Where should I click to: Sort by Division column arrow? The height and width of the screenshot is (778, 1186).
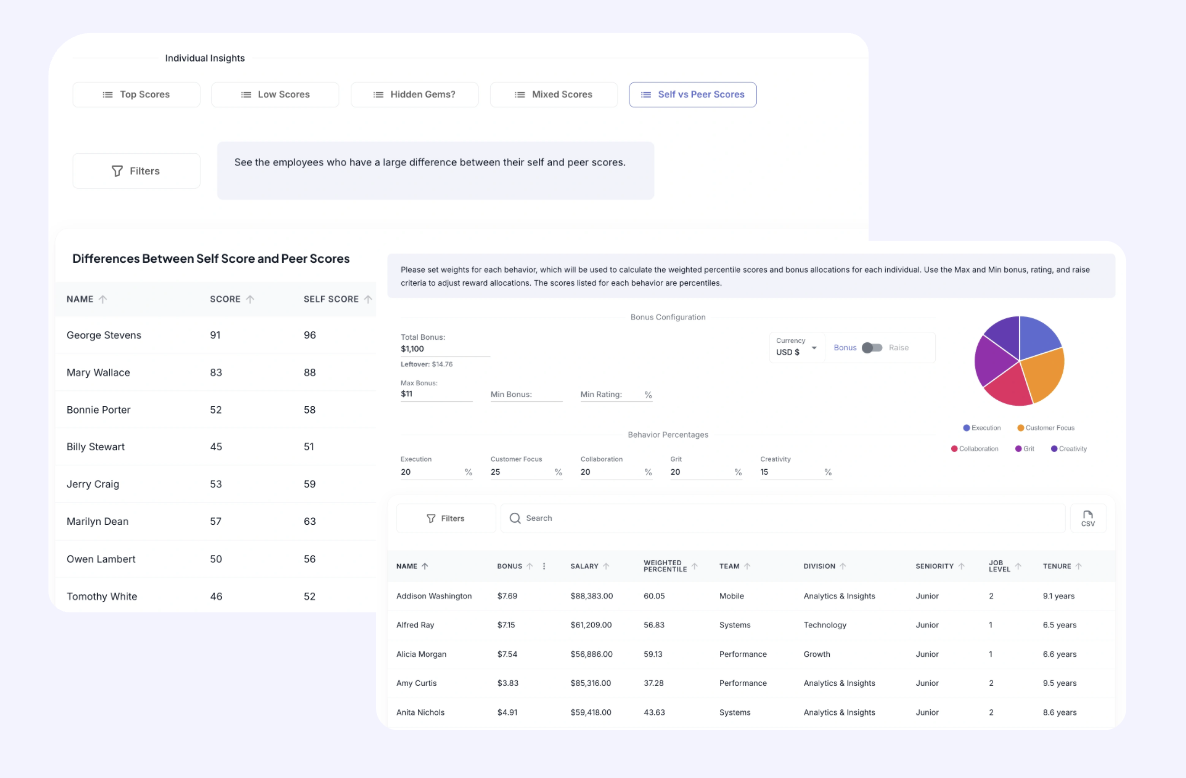(843, 566)
